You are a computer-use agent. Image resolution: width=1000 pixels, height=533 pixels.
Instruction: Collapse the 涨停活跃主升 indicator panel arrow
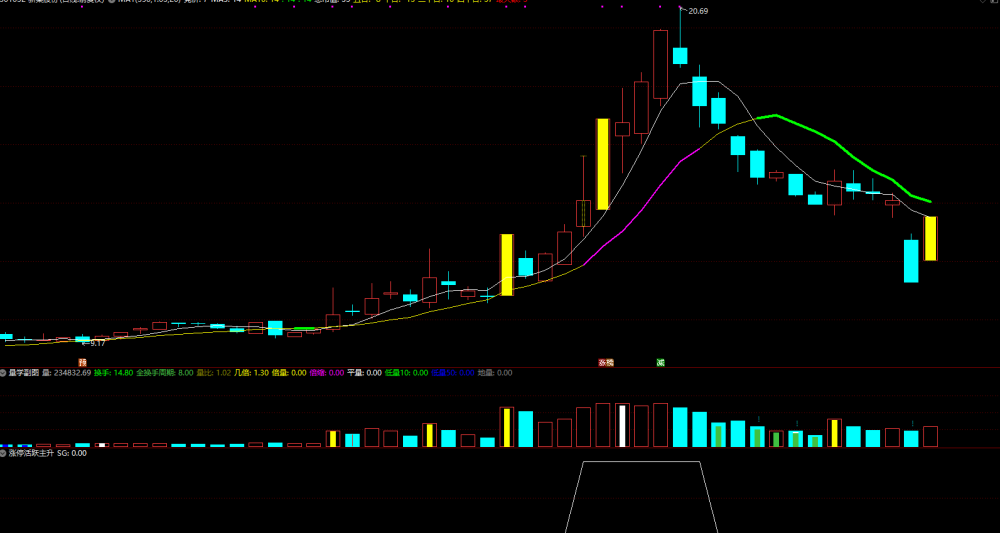3,453
